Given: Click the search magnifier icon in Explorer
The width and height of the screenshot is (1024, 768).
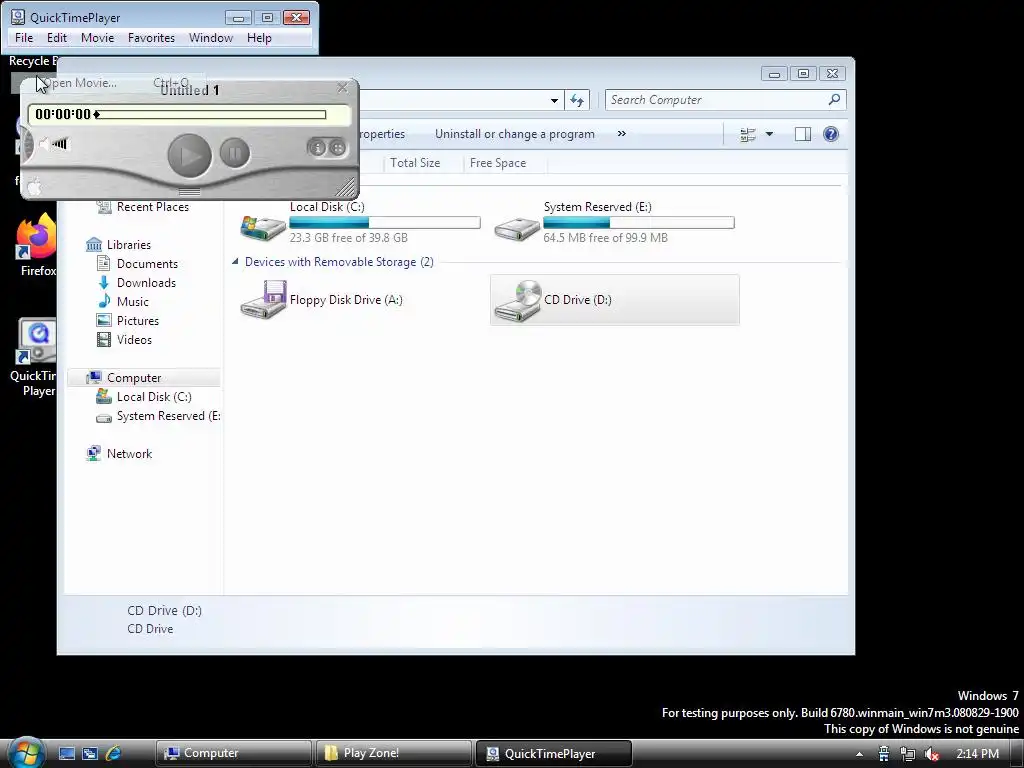Looking at the screenshot, I should (834, 99).
